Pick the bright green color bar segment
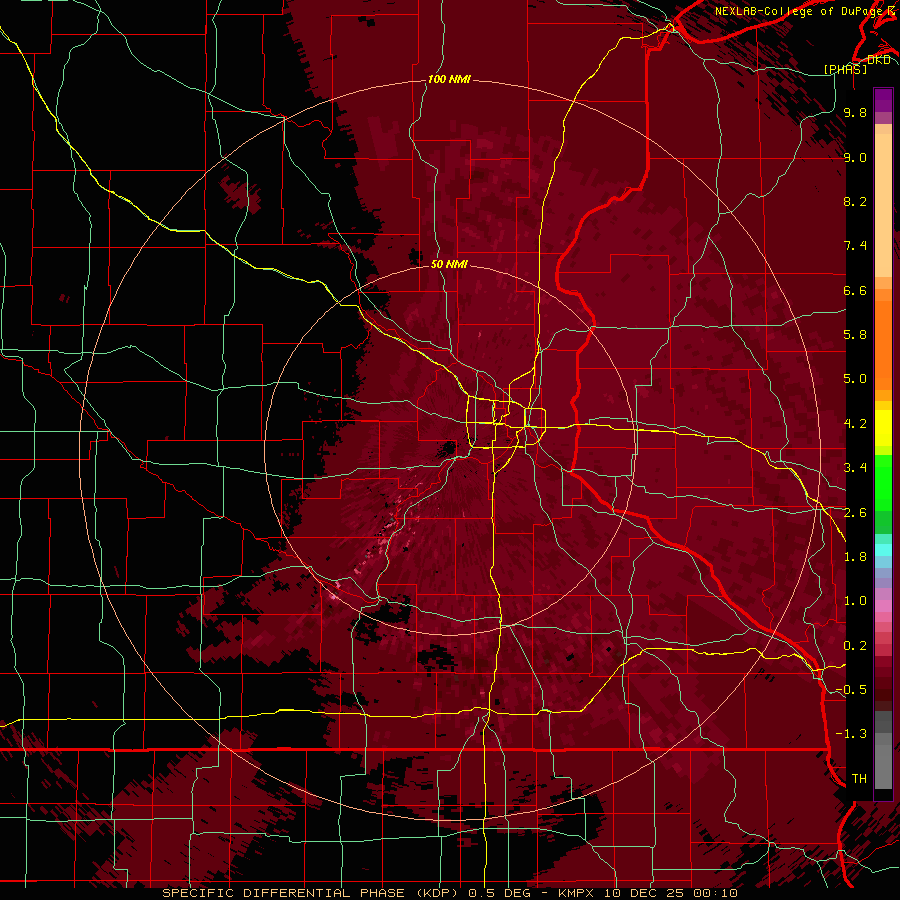 (883, 482)
